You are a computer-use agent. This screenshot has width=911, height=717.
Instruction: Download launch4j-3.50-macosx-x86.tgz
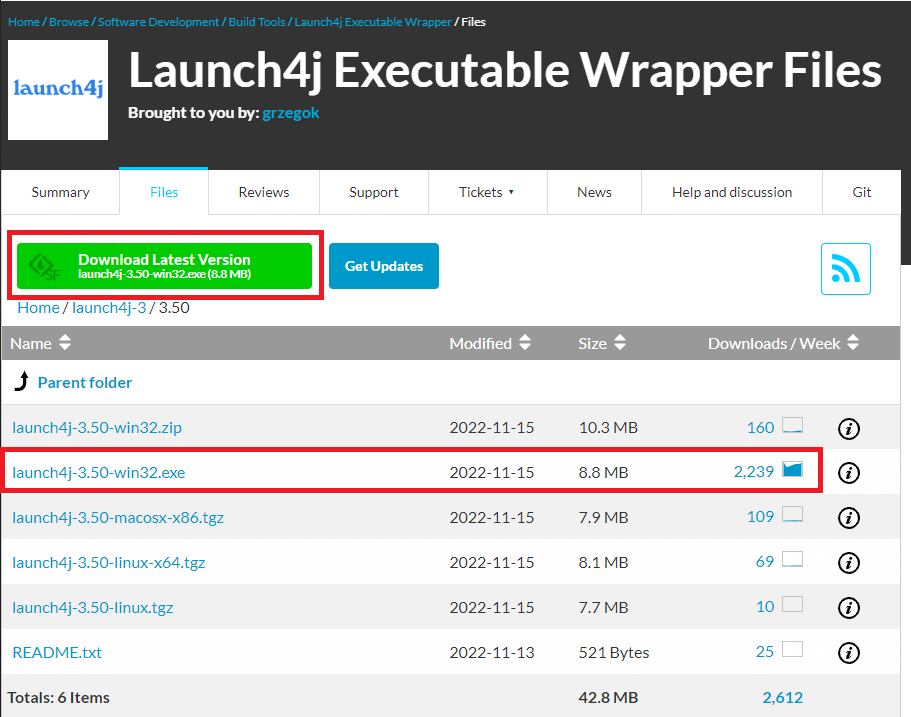pos(118,517)
